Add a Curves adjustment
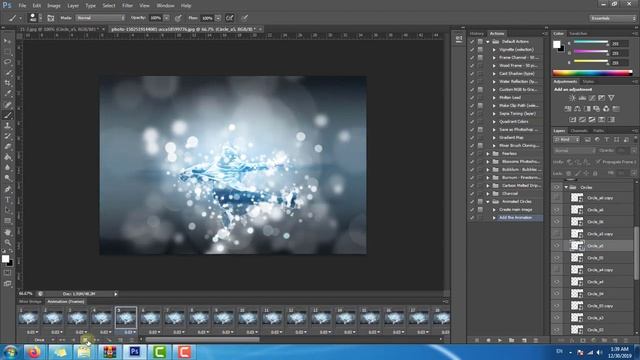640x360 pixels. pyautogui.click(x=592, y=98)
